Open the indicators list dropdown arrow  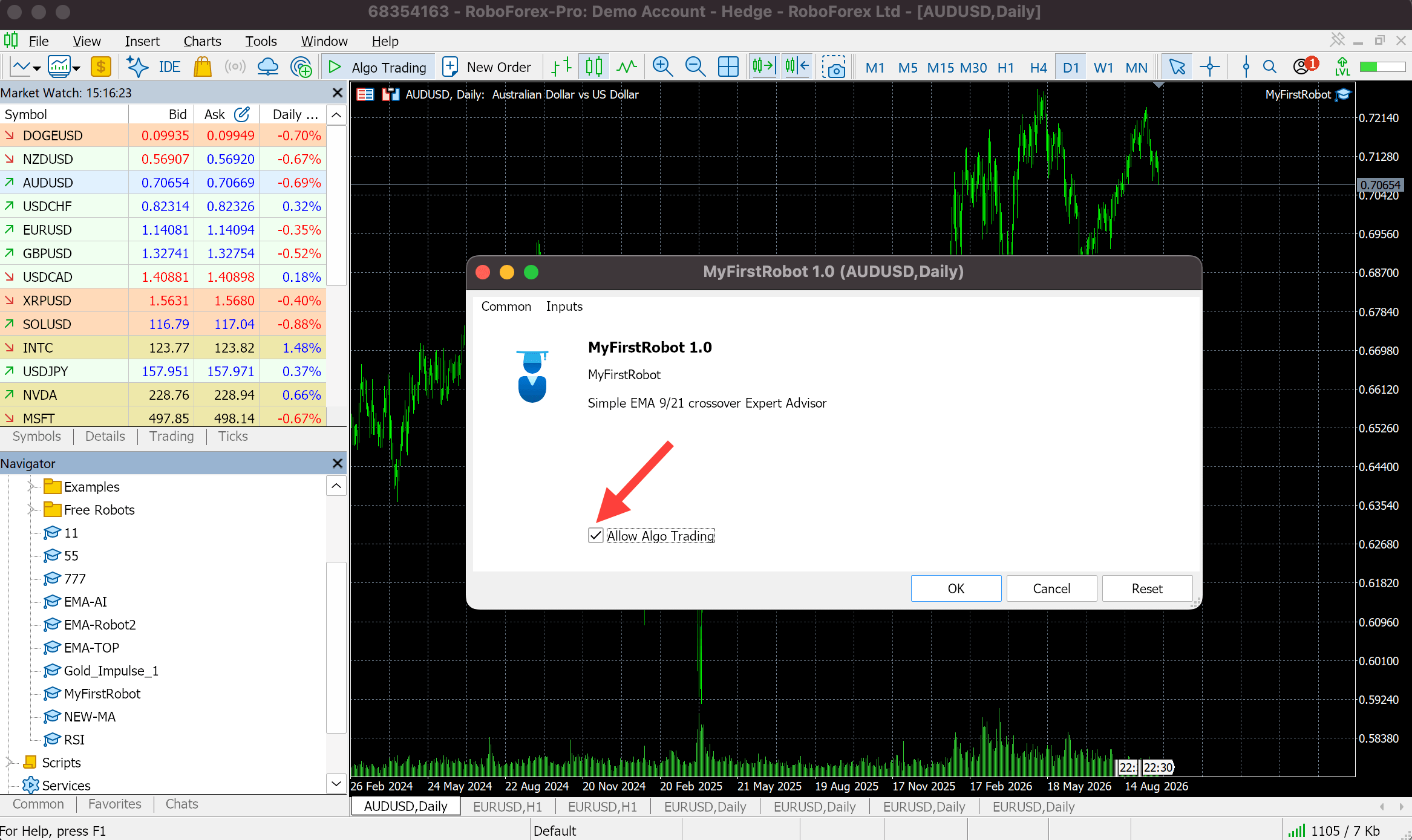(76, 68)
